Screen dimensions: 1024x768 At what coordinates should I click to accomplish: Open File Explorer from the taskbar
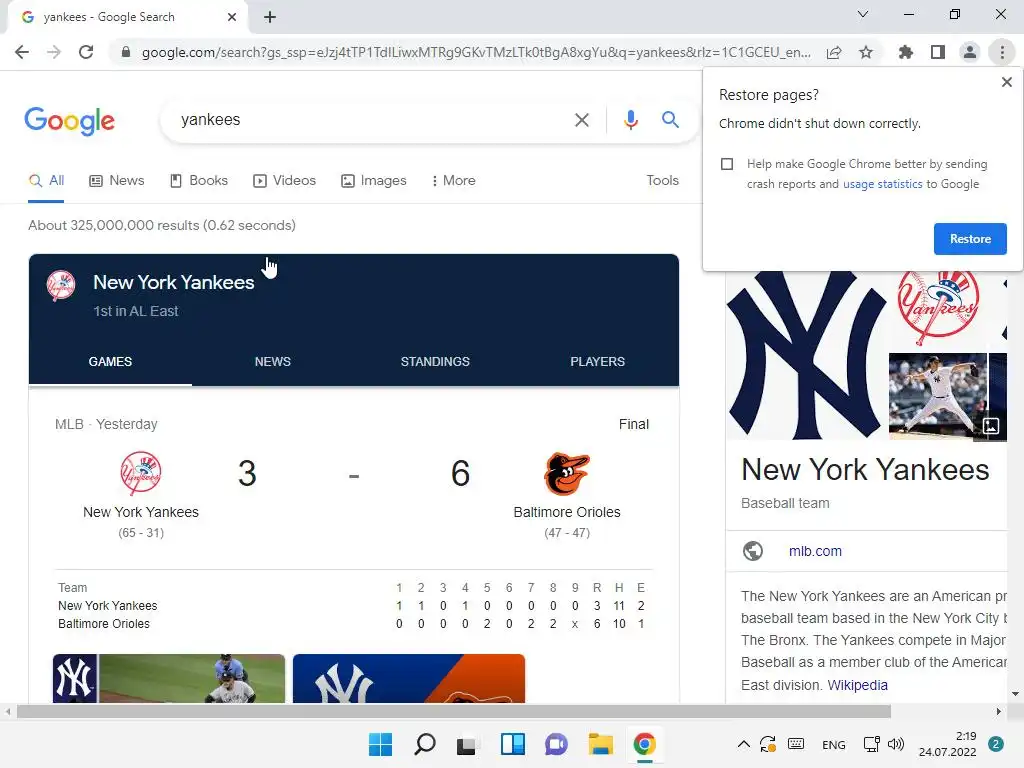coord(600,744)
